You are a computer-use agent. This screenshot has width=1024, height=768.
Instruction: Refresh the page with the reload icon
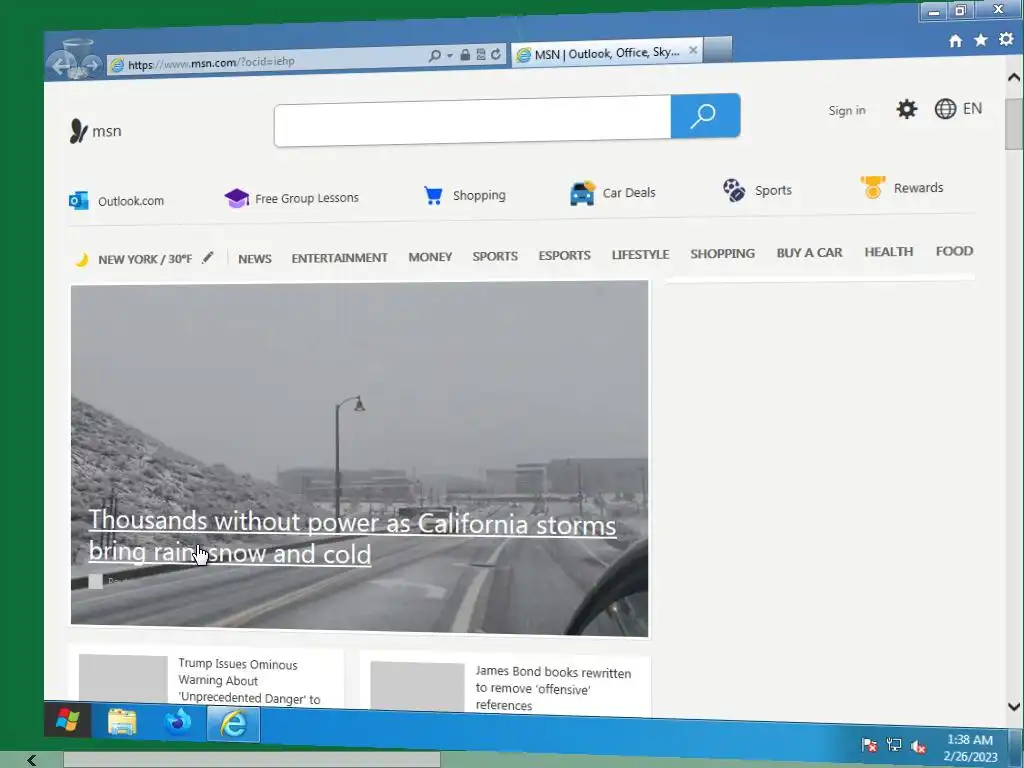point(496,54)
